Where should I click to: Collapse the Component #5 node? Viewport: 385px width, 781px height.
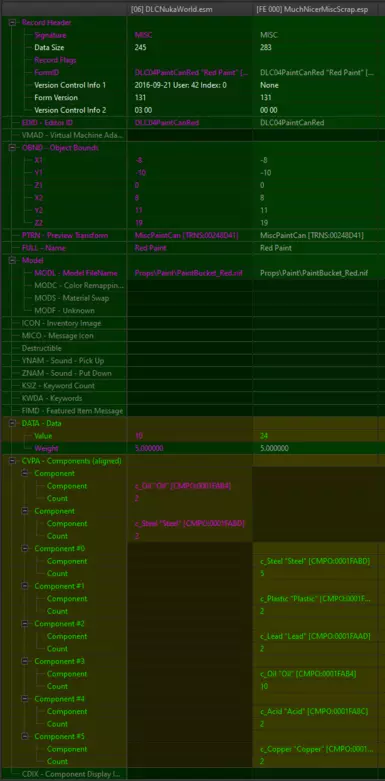[24, 736]
